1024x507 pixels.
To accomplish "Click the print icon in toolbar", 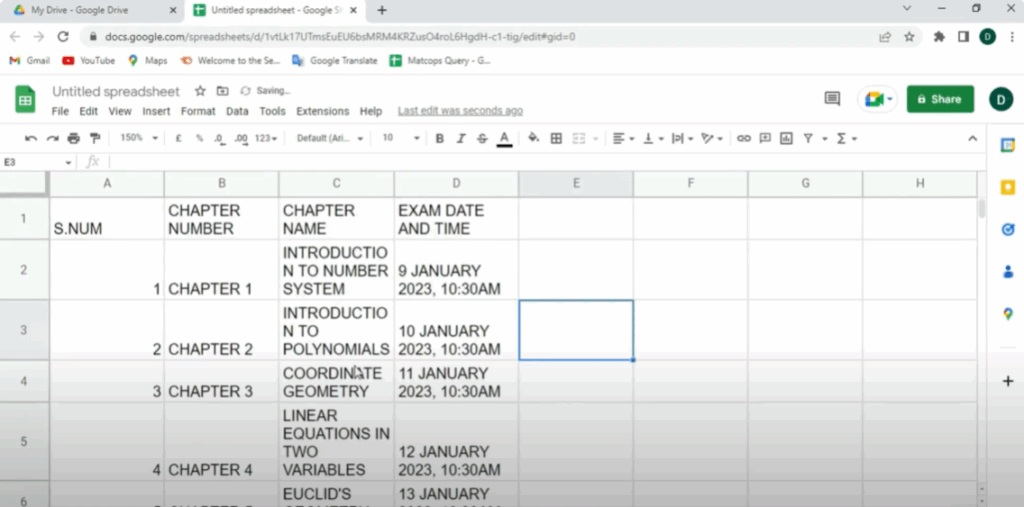I will [74, 138].
